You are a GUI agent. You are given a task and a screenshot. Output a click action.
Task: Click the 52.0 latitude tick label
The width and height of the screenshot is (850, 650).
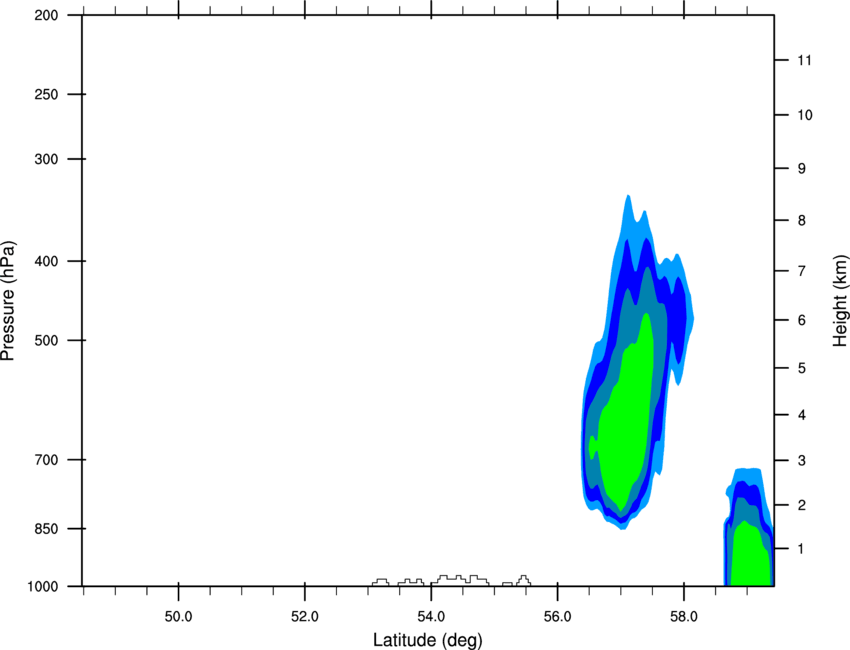tap(305, 617)
